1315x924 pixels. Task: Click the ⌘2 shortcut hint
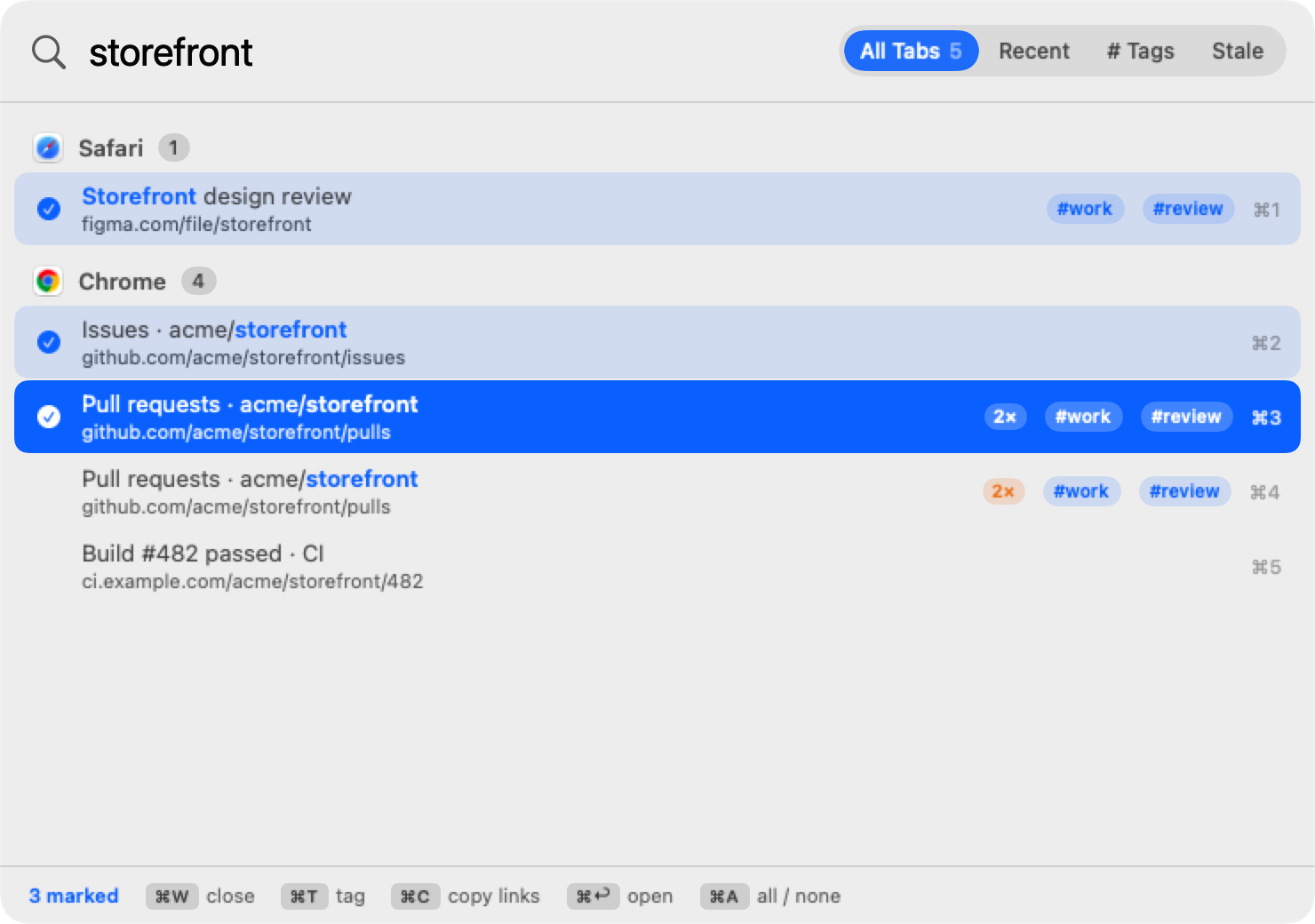1266,343
